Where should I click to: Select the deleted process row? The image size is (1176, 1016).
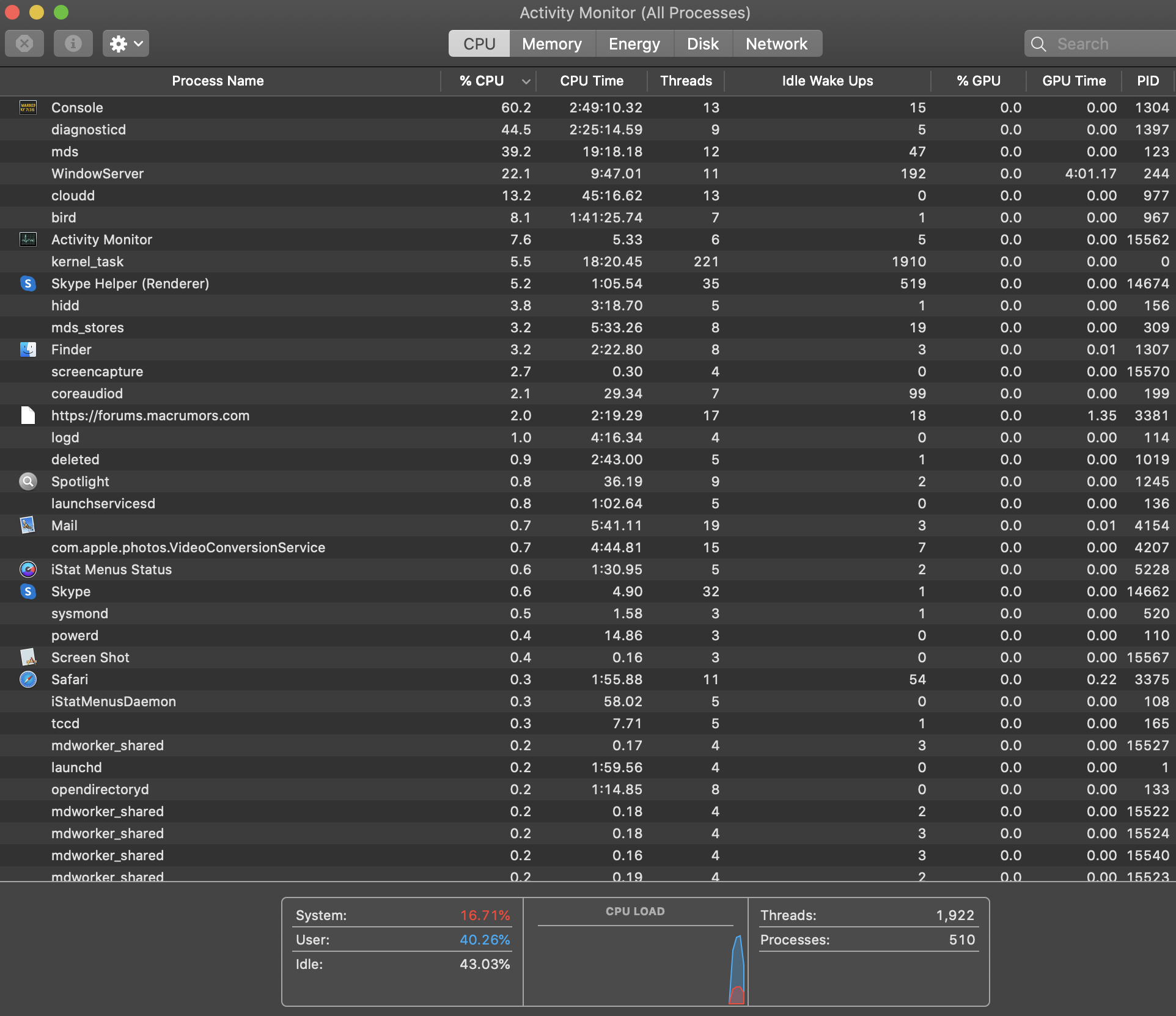(x=588, y=459)
